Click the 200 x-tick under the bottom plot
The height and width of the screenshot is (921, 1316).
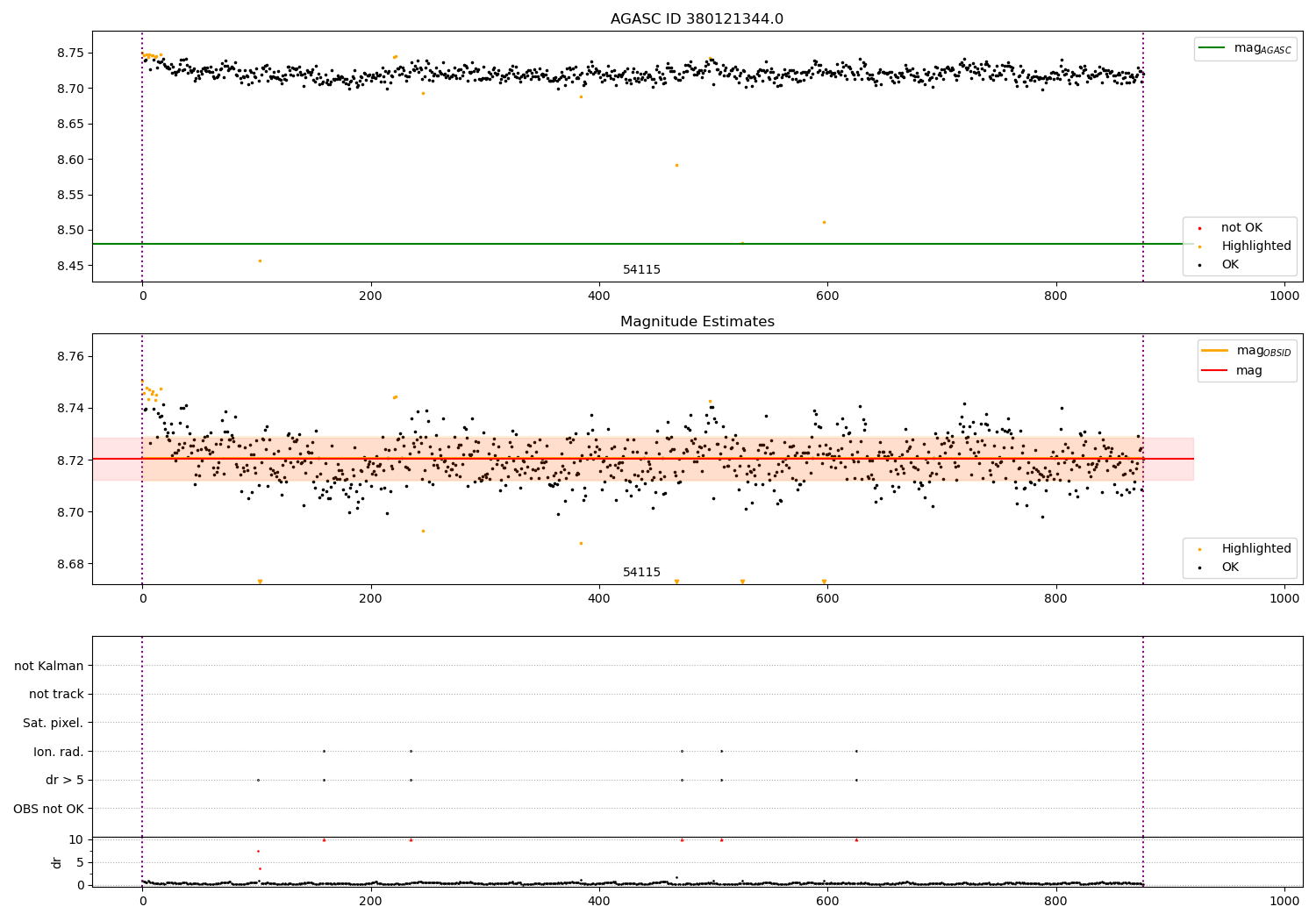pos(370,901)
